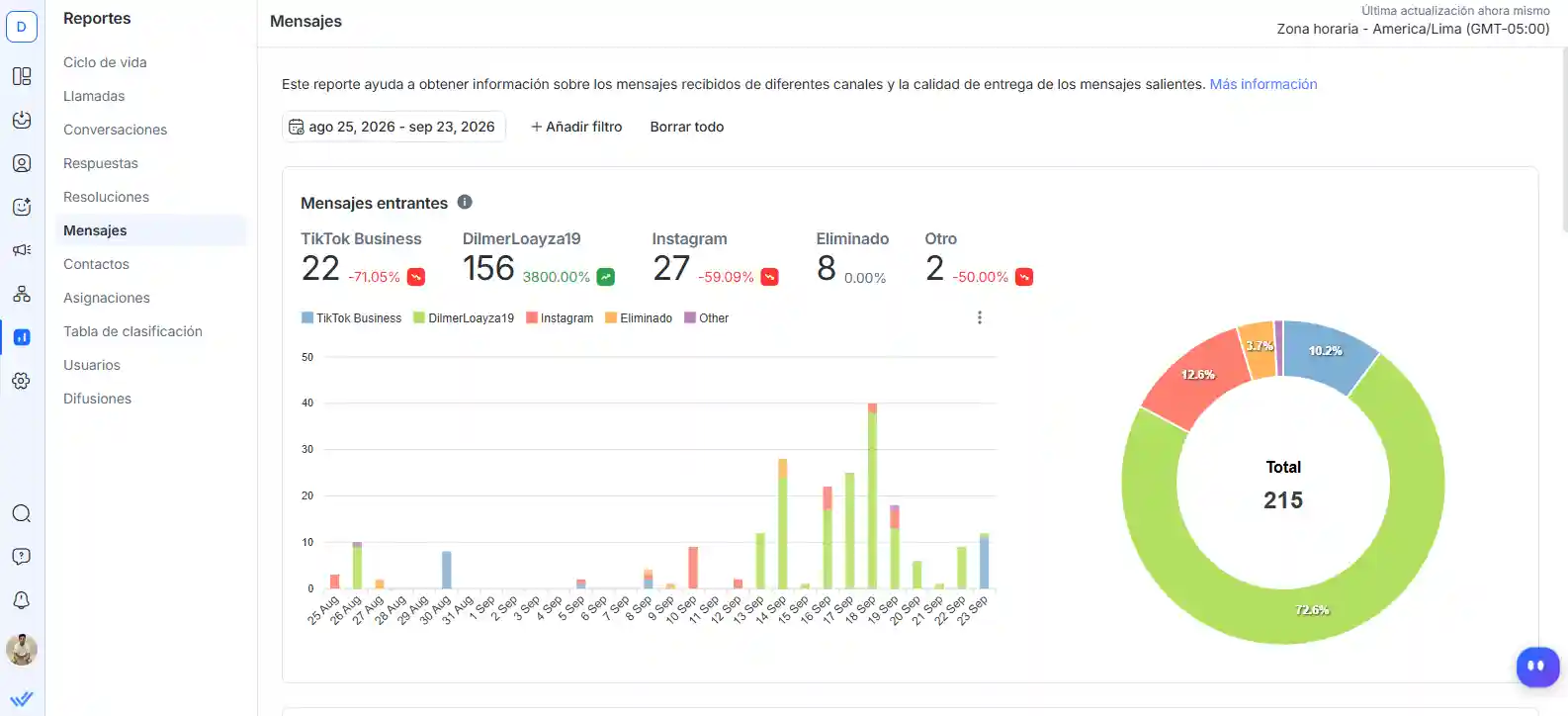The width and height of the screenshot is (1568, 716).
Task: Toggle DilmerLoayza19 series in chart legend
Action: coord(464,318)
